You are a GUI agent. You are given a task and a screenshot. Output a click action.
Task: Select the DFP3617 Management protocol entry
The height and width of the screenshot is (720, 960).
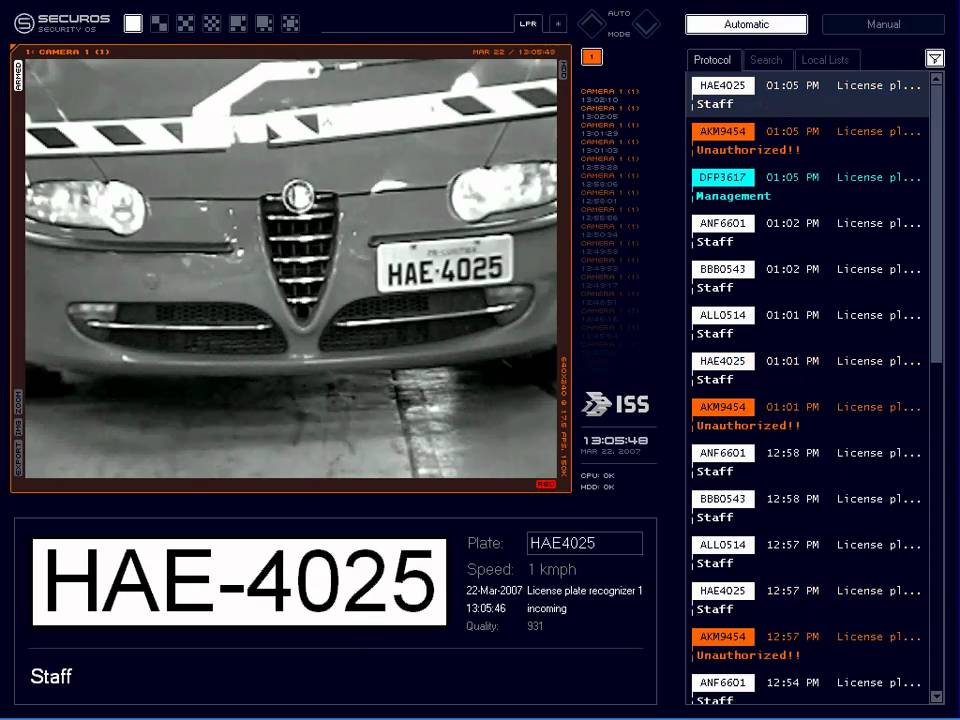click(809, 186)
